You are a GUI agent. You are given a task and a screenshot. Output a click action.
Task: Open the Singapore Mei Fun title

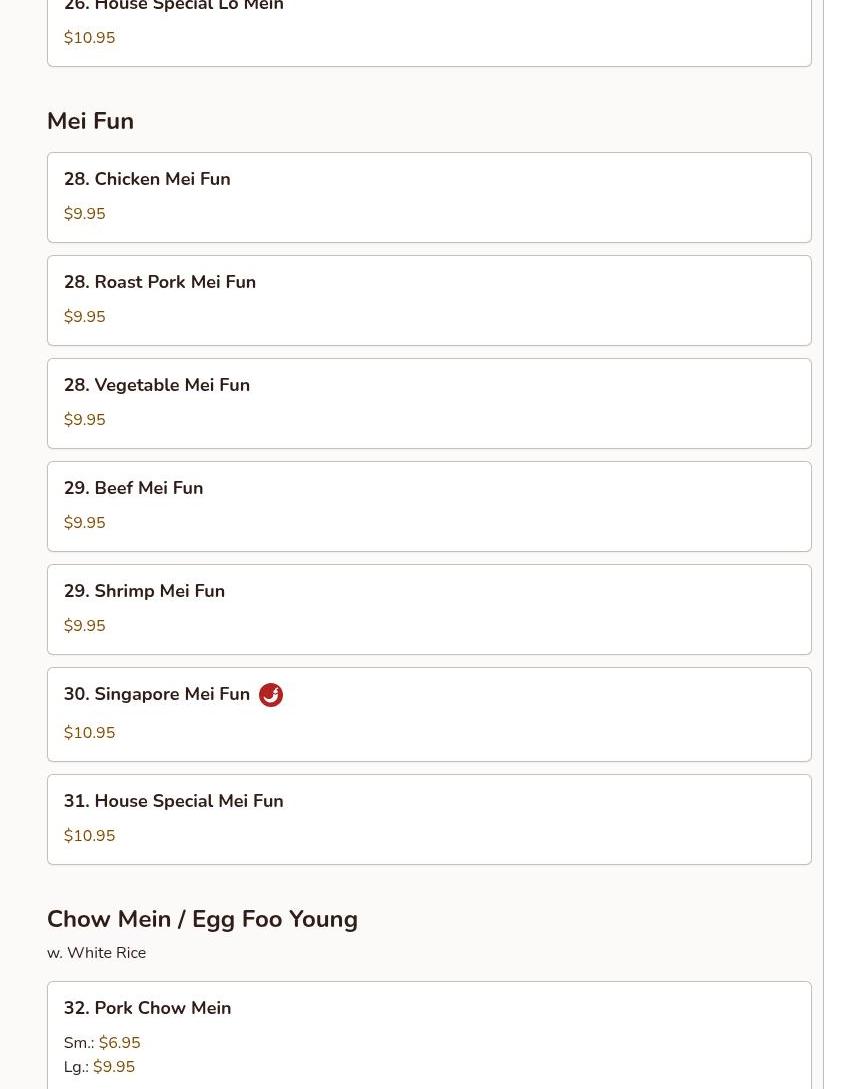pos(157,694)
